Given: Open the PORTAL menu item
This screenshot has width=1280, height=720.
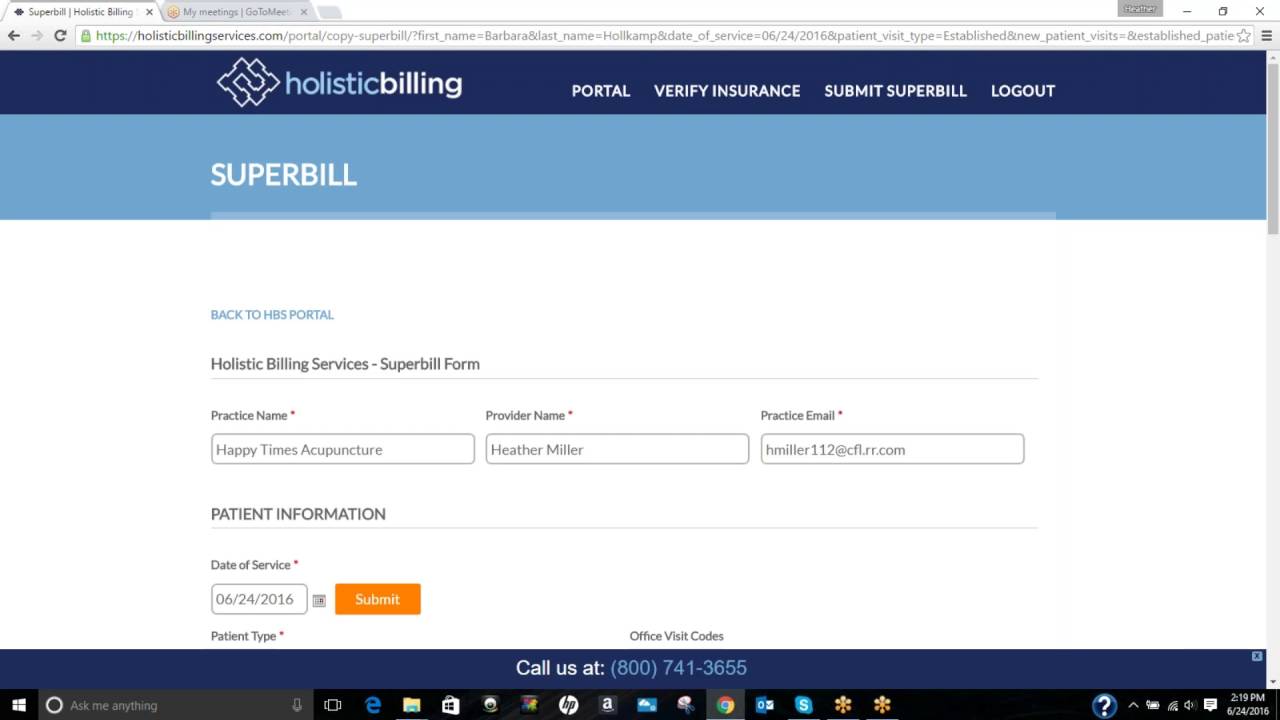Looking at the screenshot, I should (x=601, y=91).
